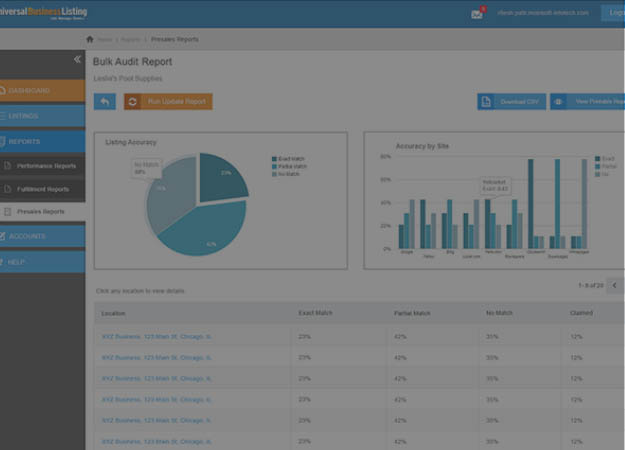
Task: Click the Universal Business Listing logo
Action: (43, 13)
